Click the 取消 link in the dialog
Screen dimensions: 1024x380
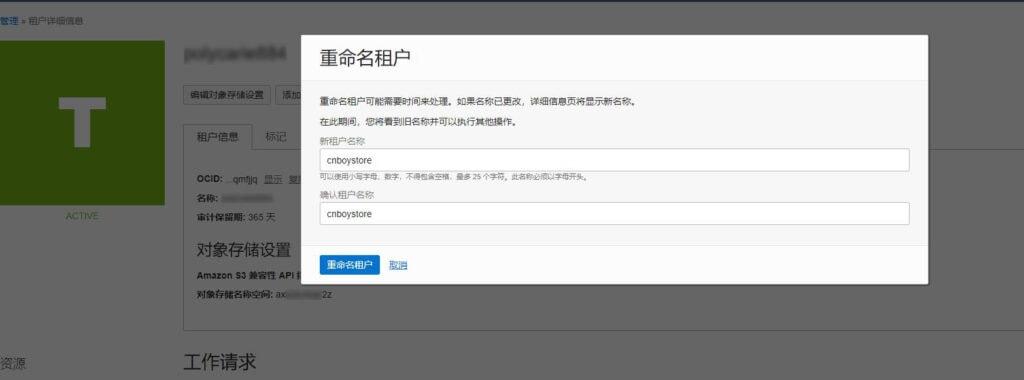tap(398, 265)
